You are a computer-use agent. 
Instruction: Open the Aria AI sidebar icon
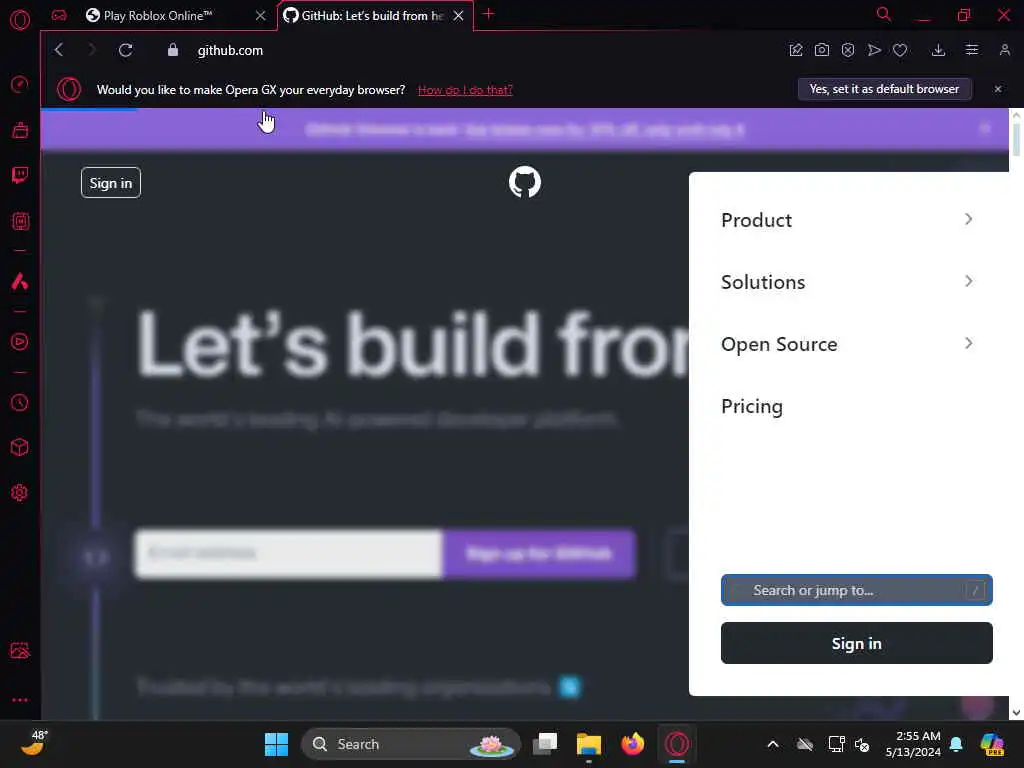pos(20,281)
